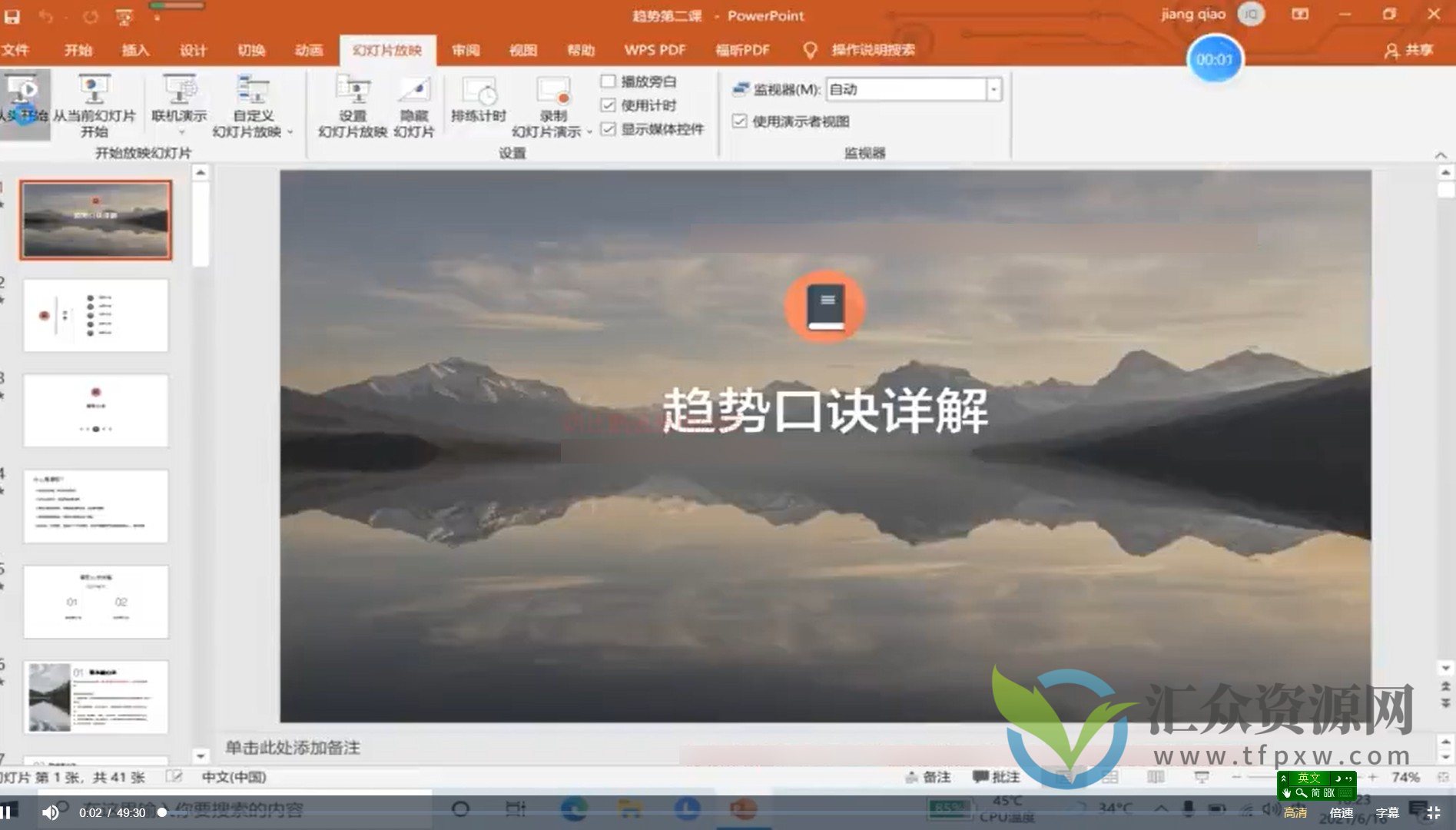
Task: Open the Monitor (监视器) dropdown list
Action: 993,90
